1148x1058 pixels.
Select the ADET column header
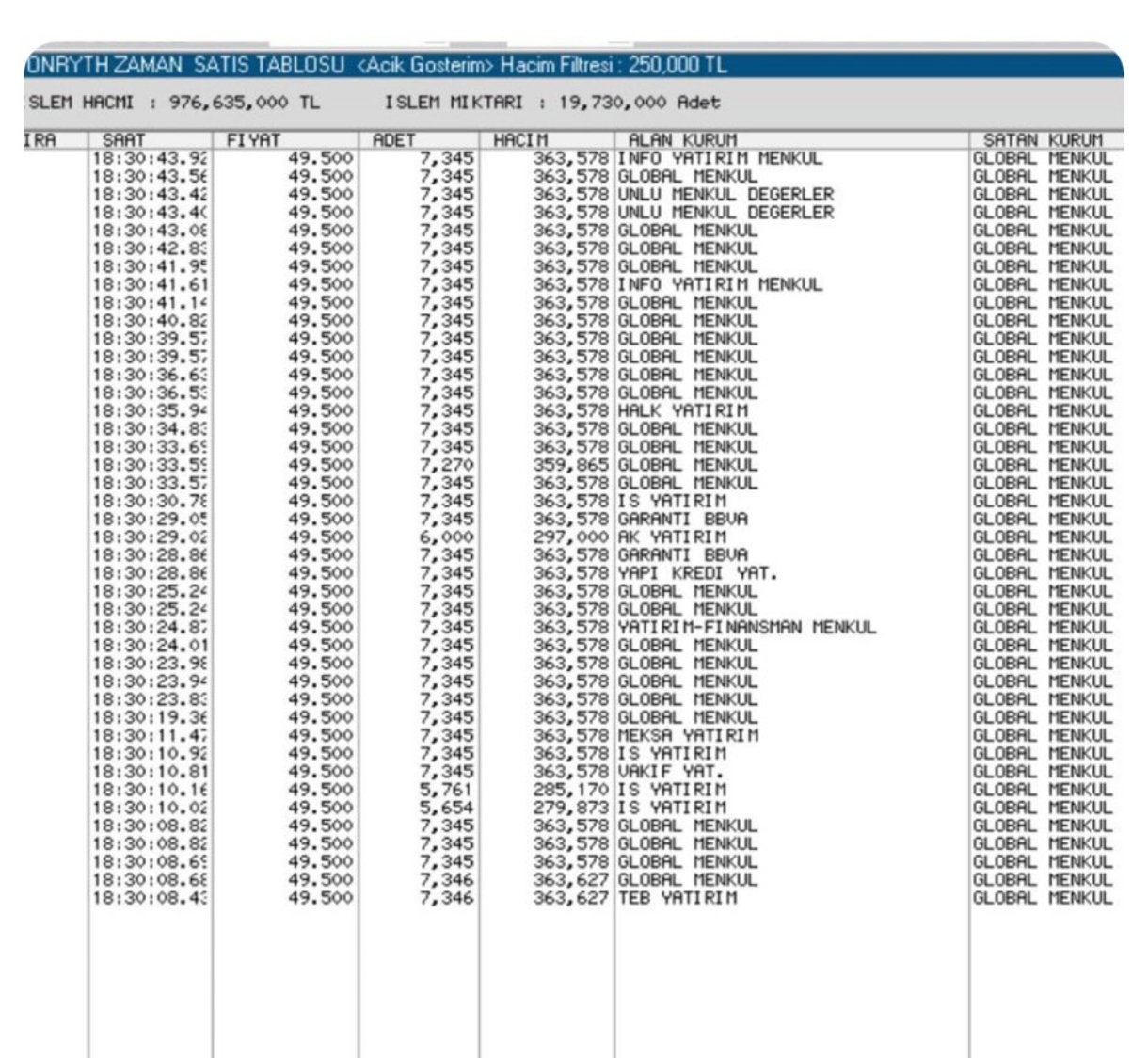tap(419, 140)
